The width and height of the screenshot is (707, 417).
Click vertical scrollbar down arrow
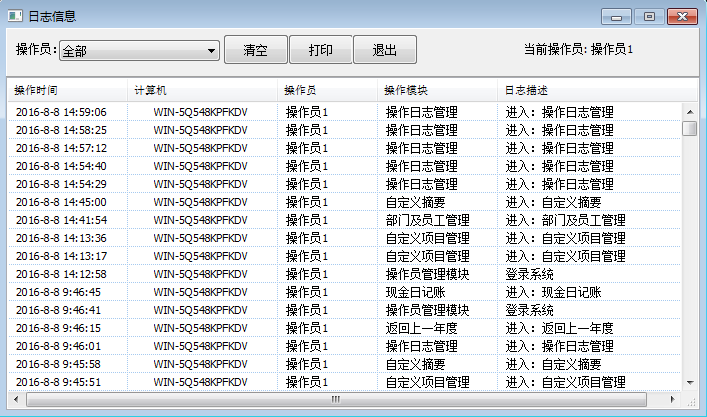[690, 383]
